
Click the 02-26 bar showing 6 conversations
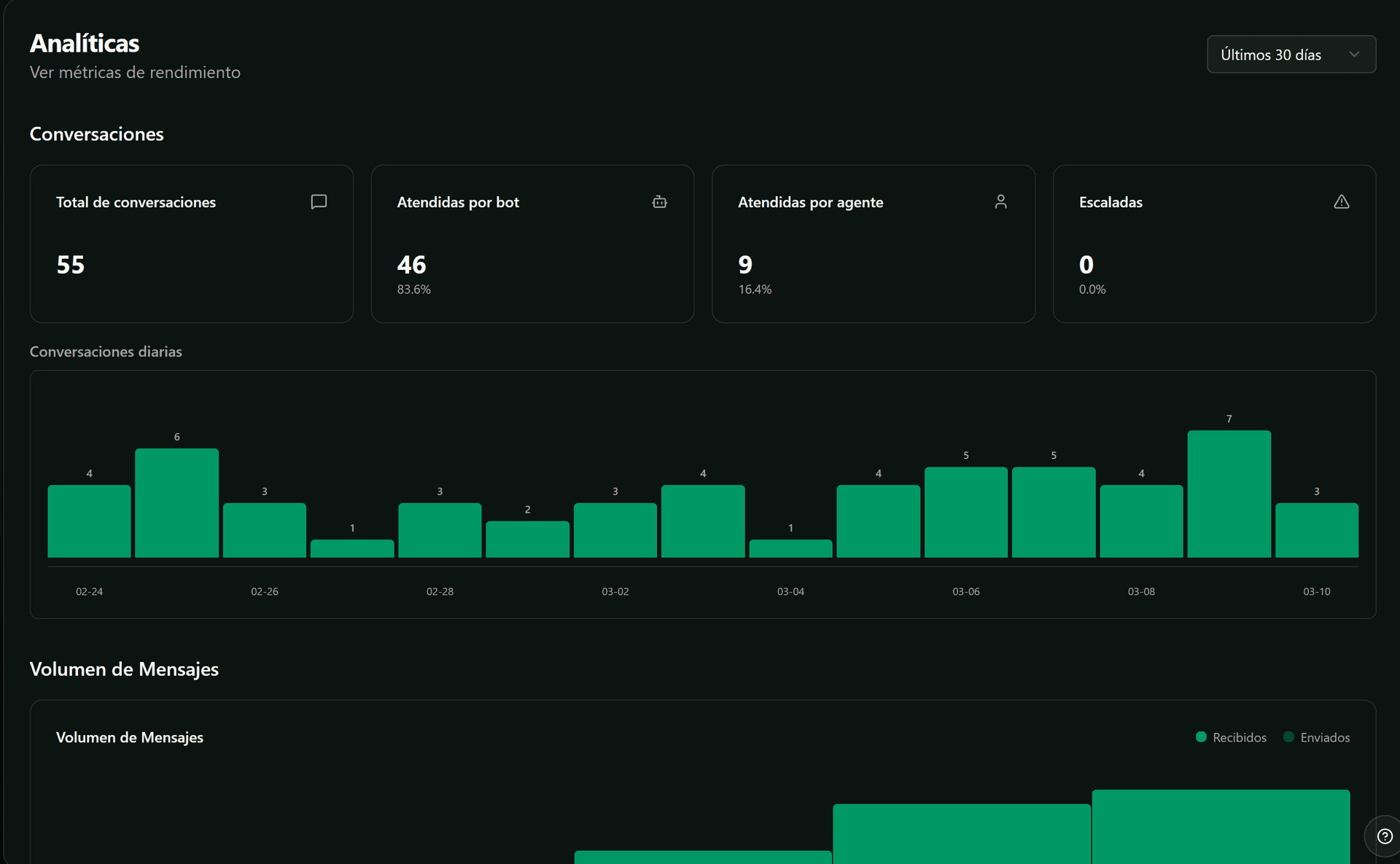[x=176, y=503]
